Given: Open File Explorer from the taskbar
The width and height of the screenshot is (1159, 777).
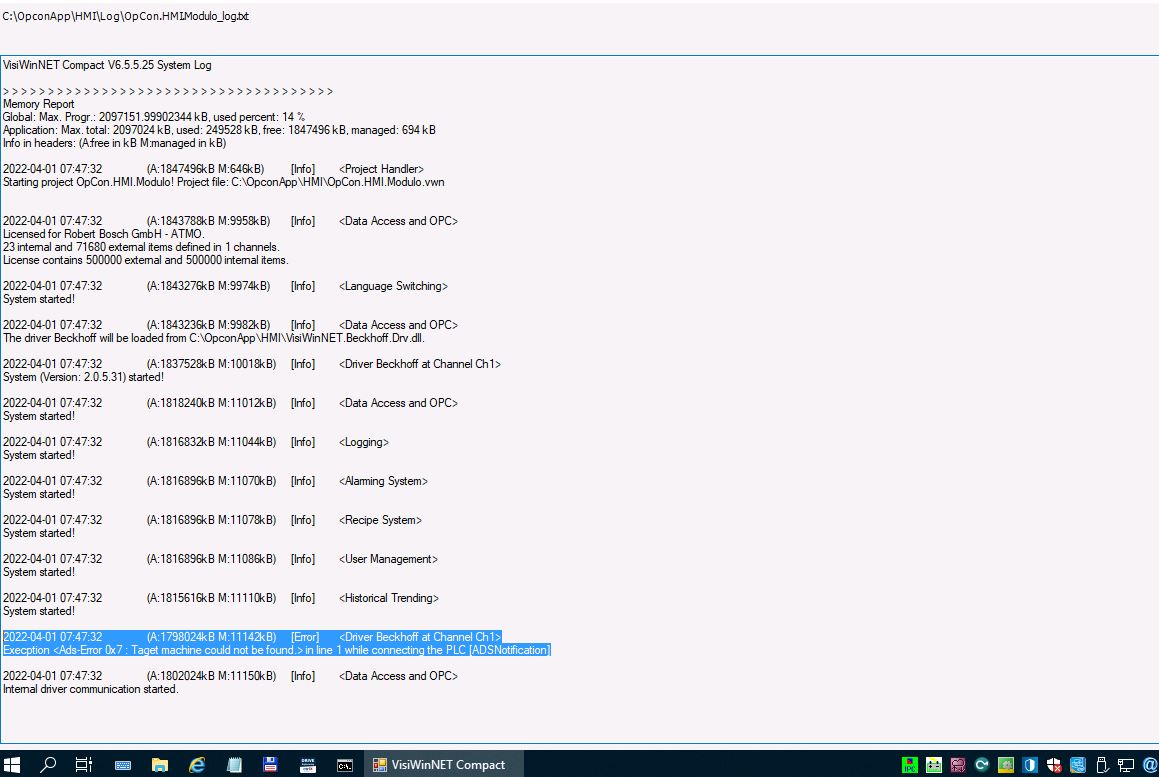Looking at the screenshot, I should coord(160,765).
